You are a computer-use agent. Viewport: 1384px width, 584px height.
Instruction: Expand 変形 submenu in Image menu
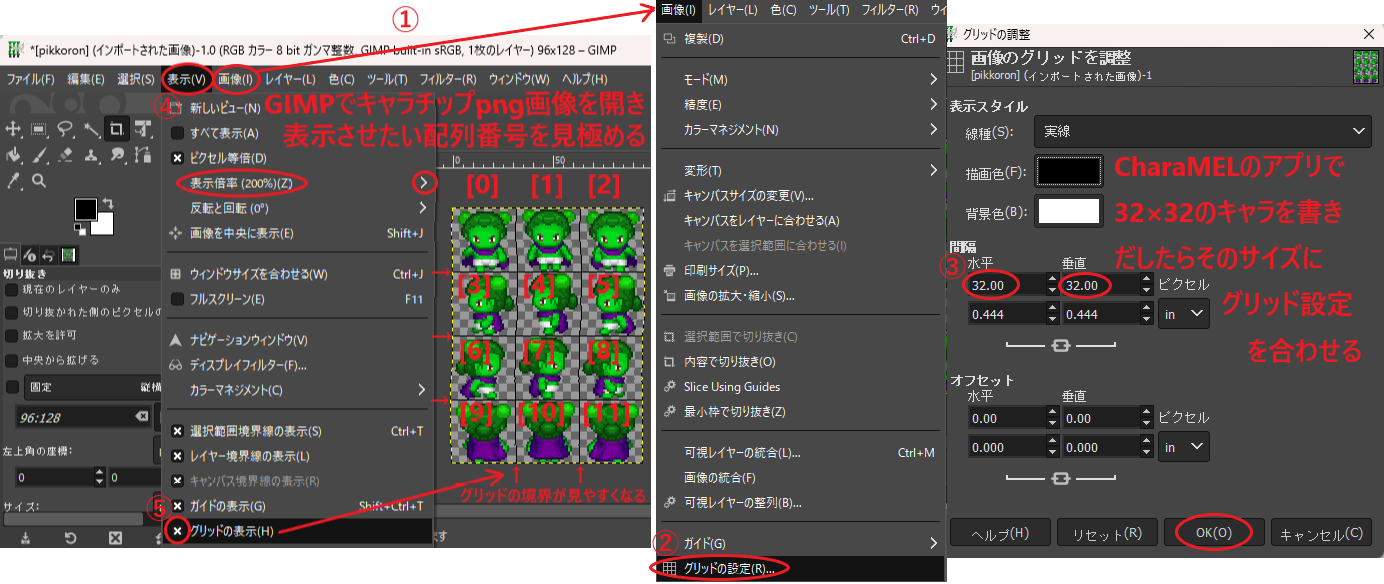click(802, 170)
